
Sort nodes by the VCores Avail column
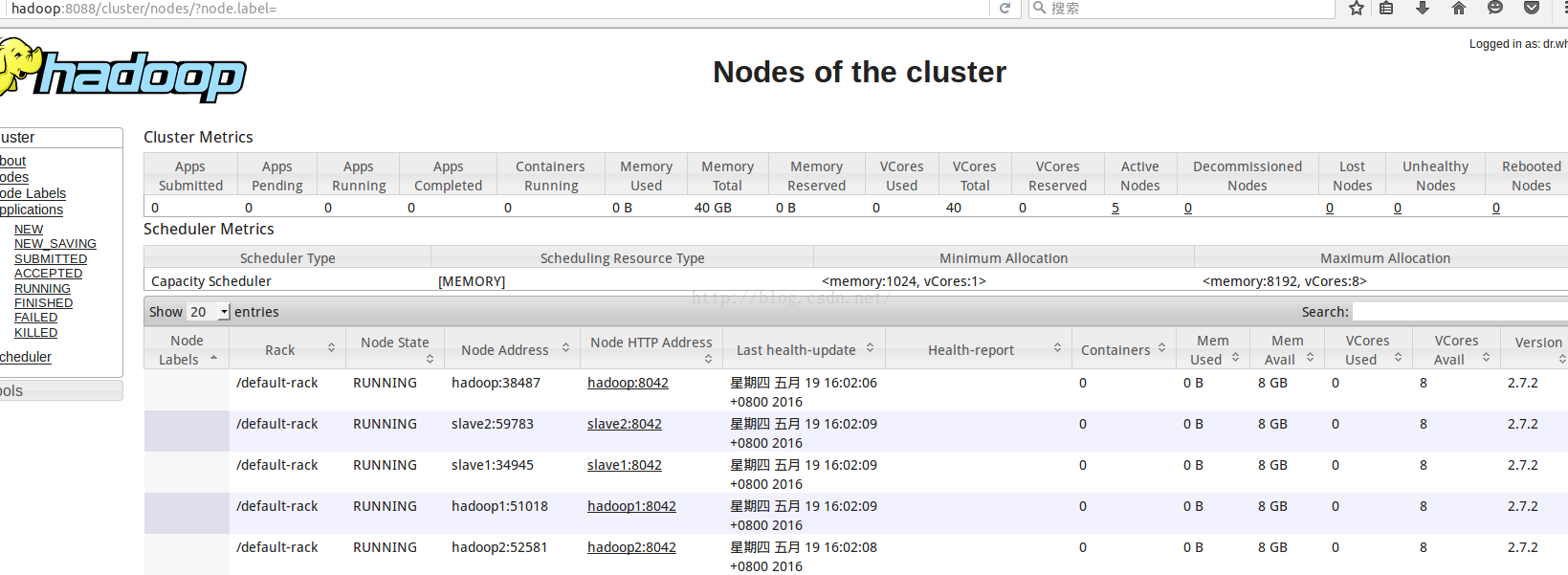[1456, 349]
